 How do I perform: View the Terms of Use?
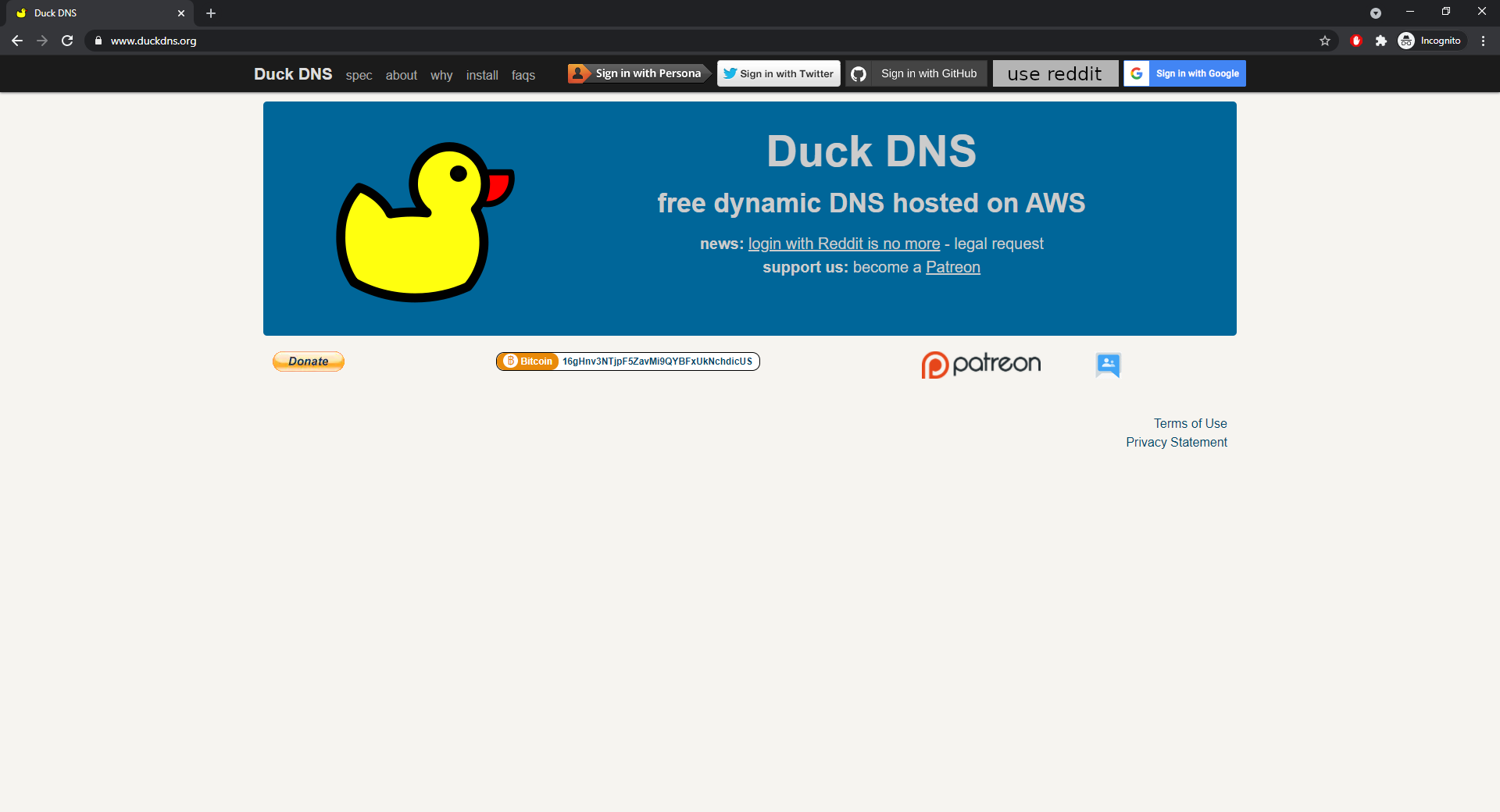[x=1190, y=423]
